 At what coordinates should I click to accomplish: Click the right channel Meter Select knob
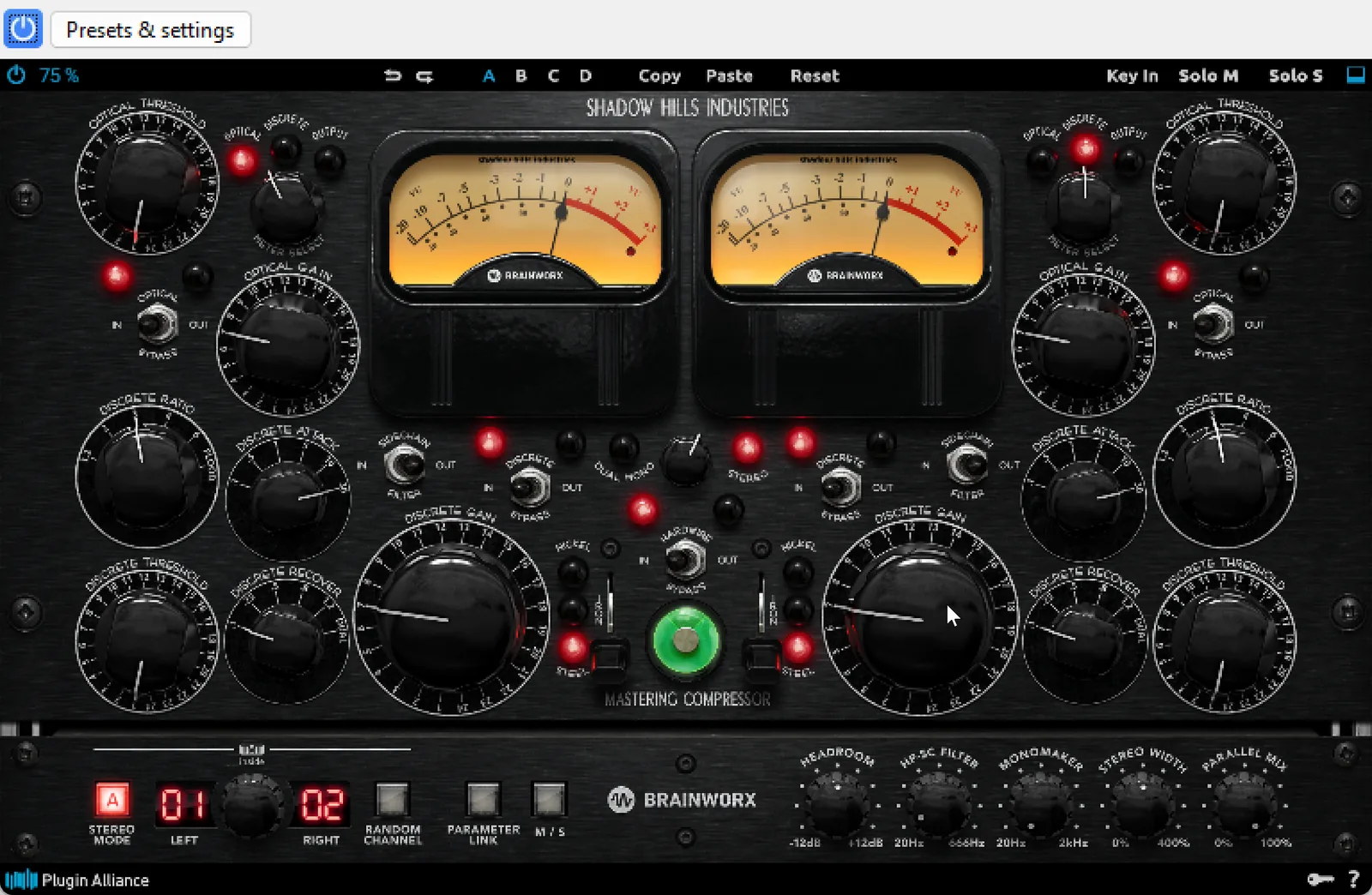tap(1084, 206)
